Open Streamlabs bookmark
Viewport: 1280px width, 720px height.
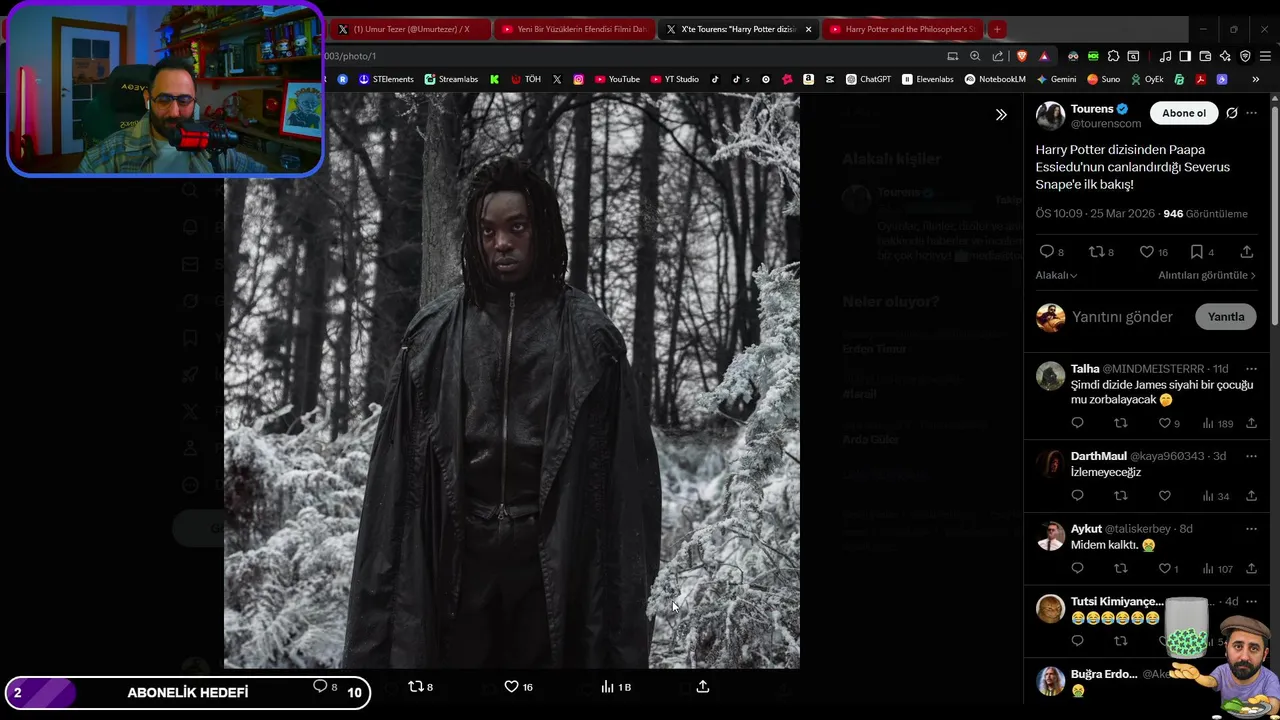click(x=451, y=79)
